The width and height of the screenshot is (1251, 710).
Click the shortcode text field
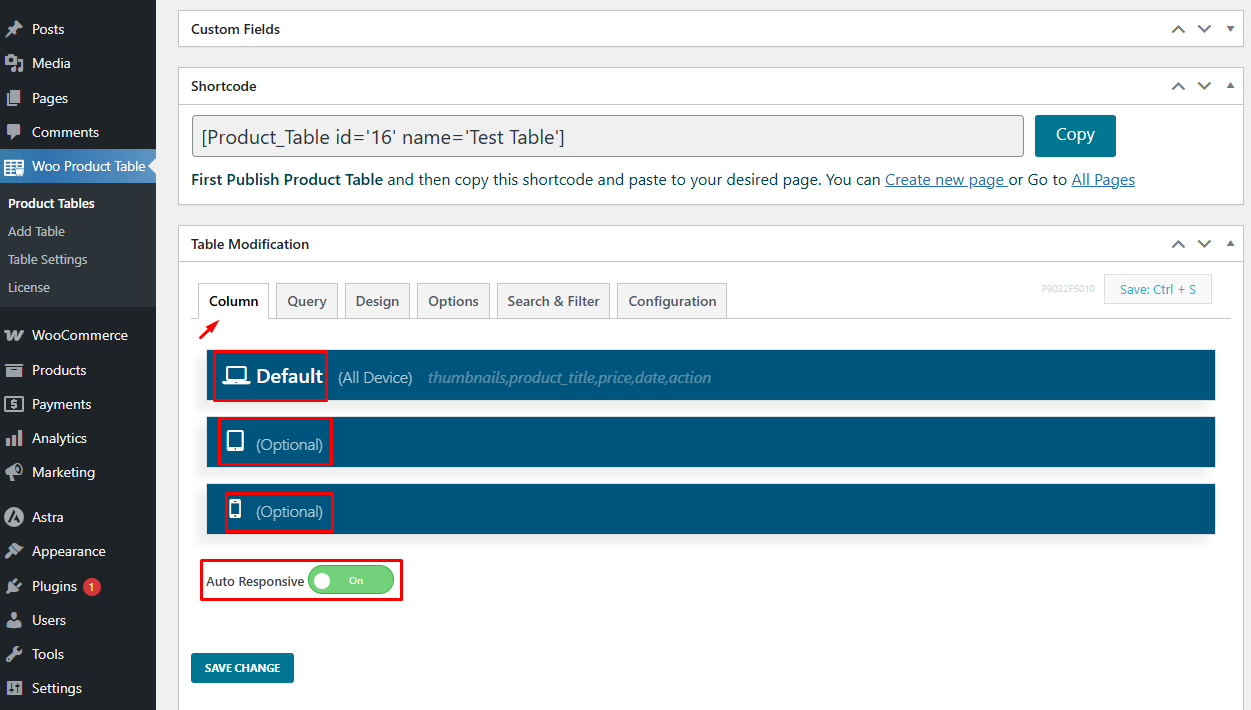coord(608,136)
